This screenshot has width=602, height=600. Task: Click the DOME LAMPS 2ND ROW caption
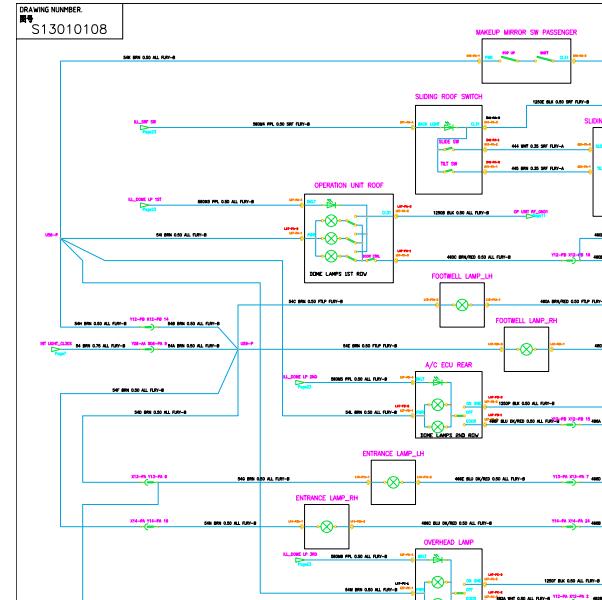click(x=449, y=435)
